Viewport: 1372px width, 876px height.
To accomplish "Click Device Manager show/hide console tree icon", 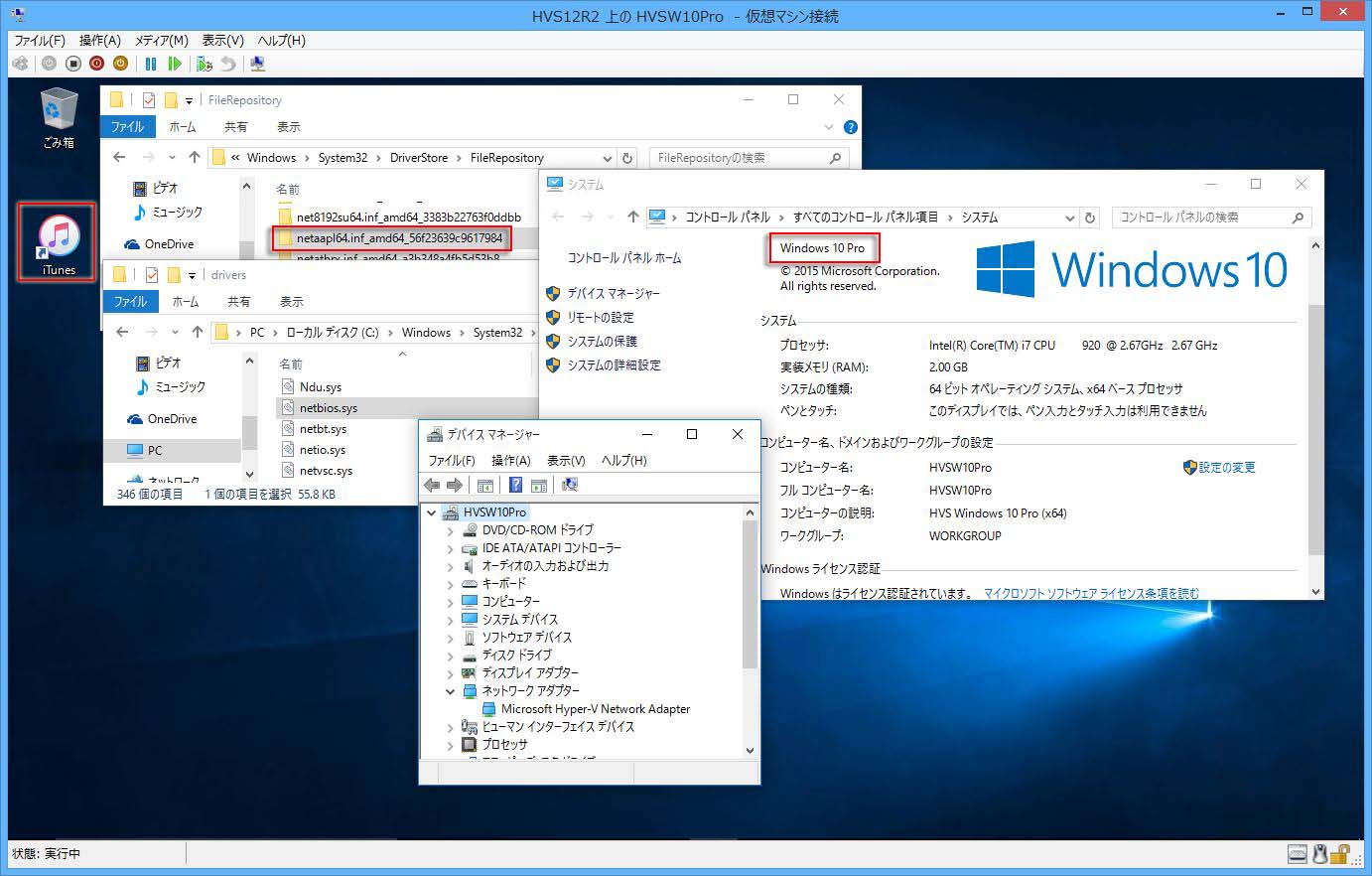I will click(x=485, y=485).
